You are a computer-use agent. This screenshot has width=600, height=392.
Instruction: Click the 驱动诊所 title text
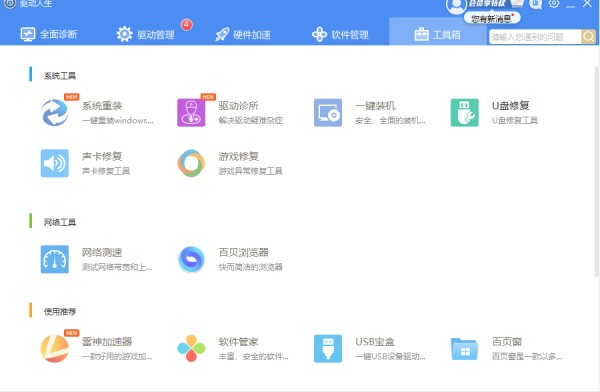pos(238,106)
